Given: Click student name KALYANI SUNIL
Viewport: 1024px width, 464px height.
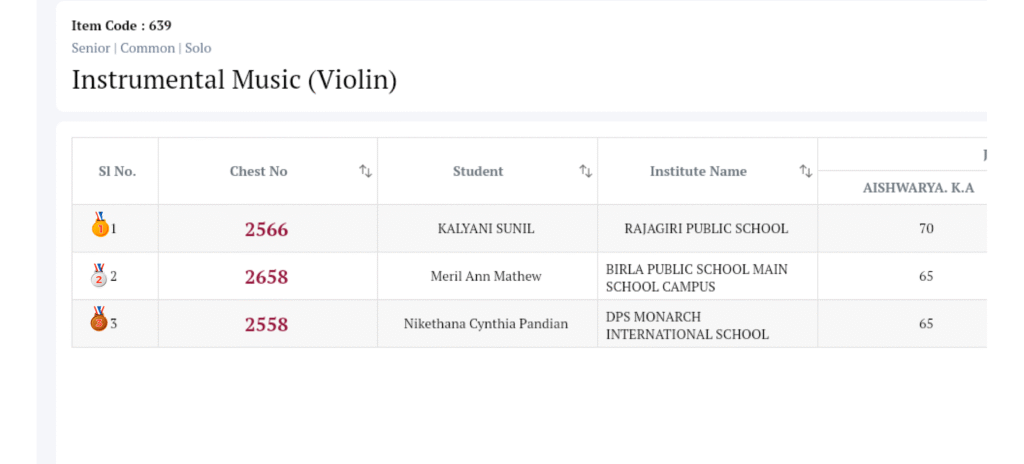Looking at the screenshot, I should (486, 229).
